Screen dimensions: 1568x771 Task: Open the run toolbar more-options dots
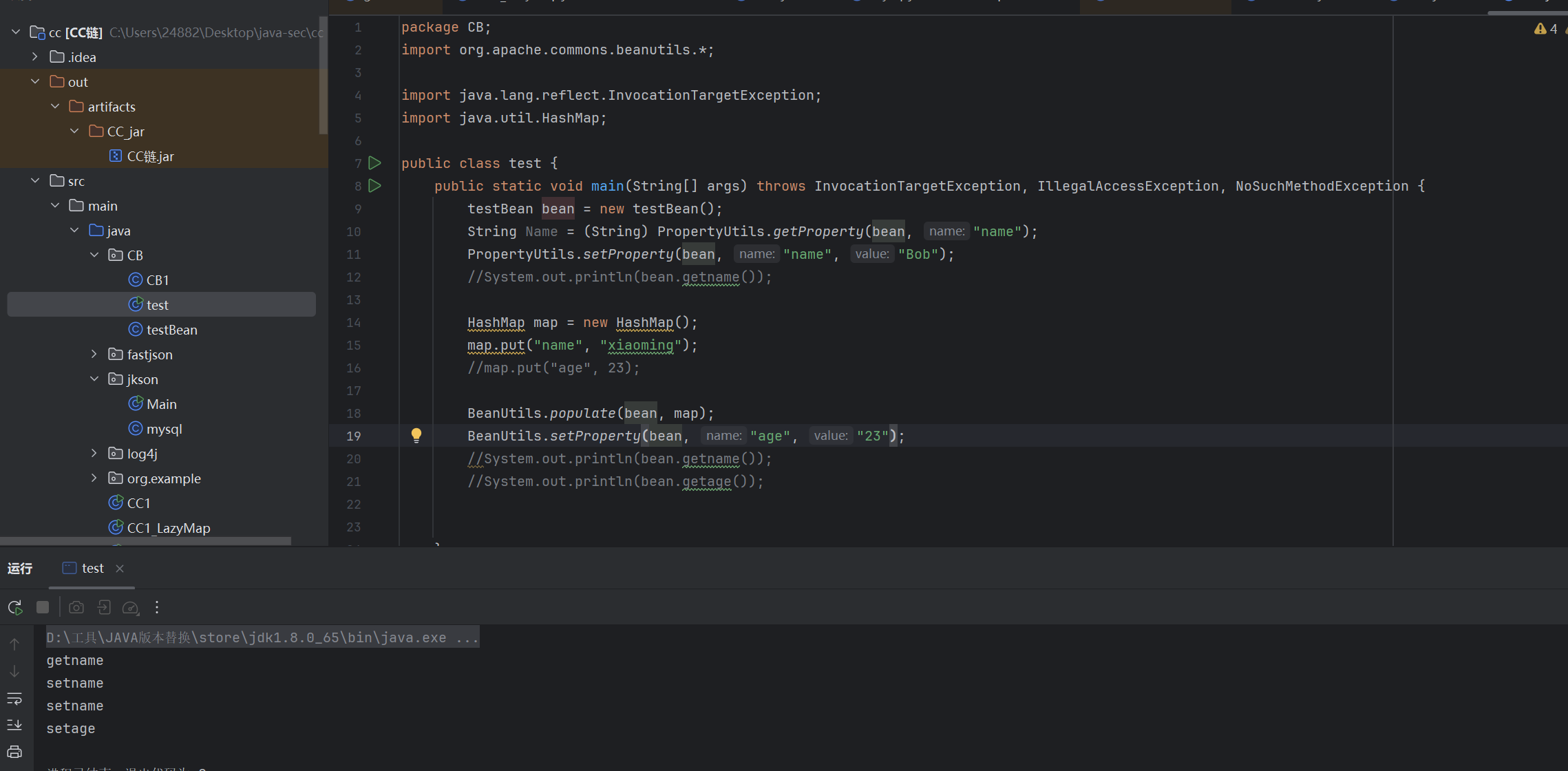click(x=157, y=607)
